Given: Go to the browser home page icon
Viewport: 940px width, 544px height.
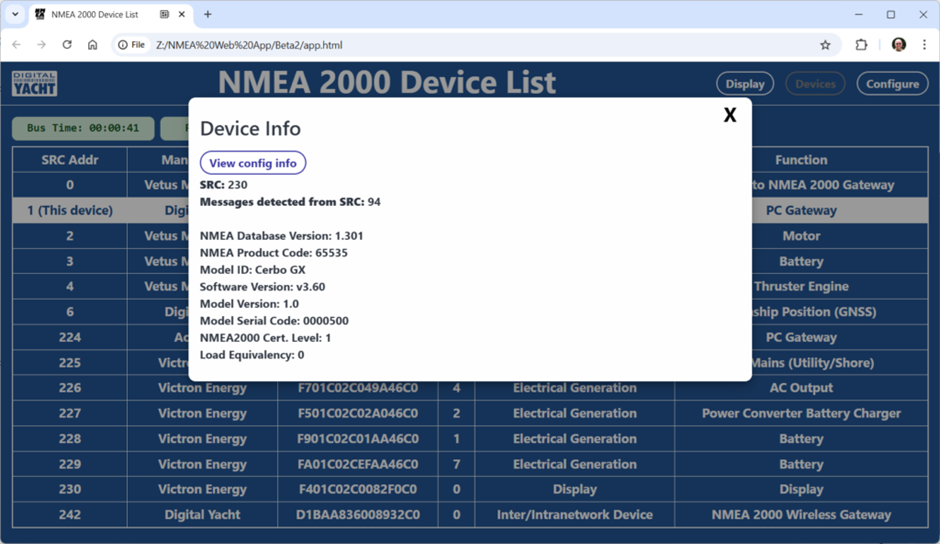Looking at the screenshot, I should [92, 45].
